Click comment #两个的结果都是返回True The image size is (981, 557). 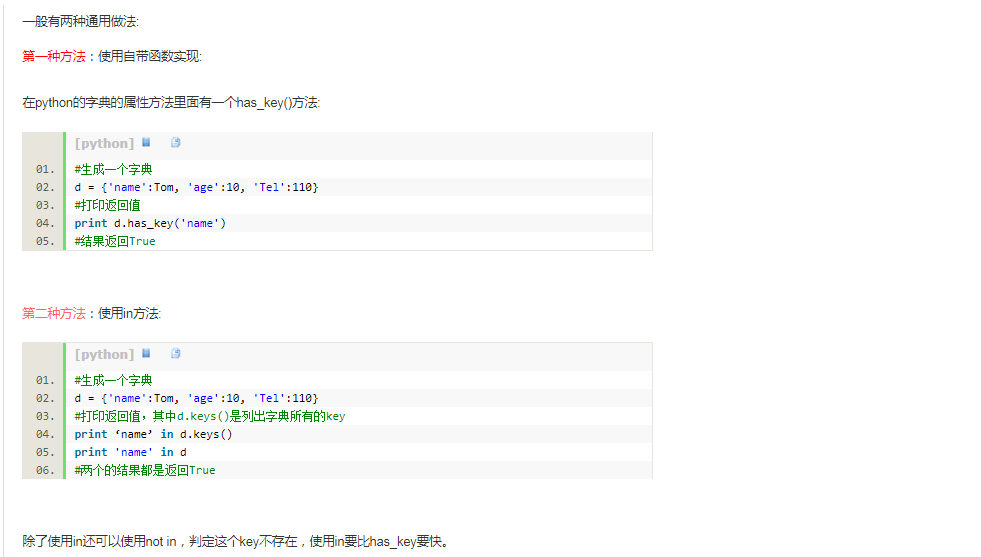tap(145, 471)
